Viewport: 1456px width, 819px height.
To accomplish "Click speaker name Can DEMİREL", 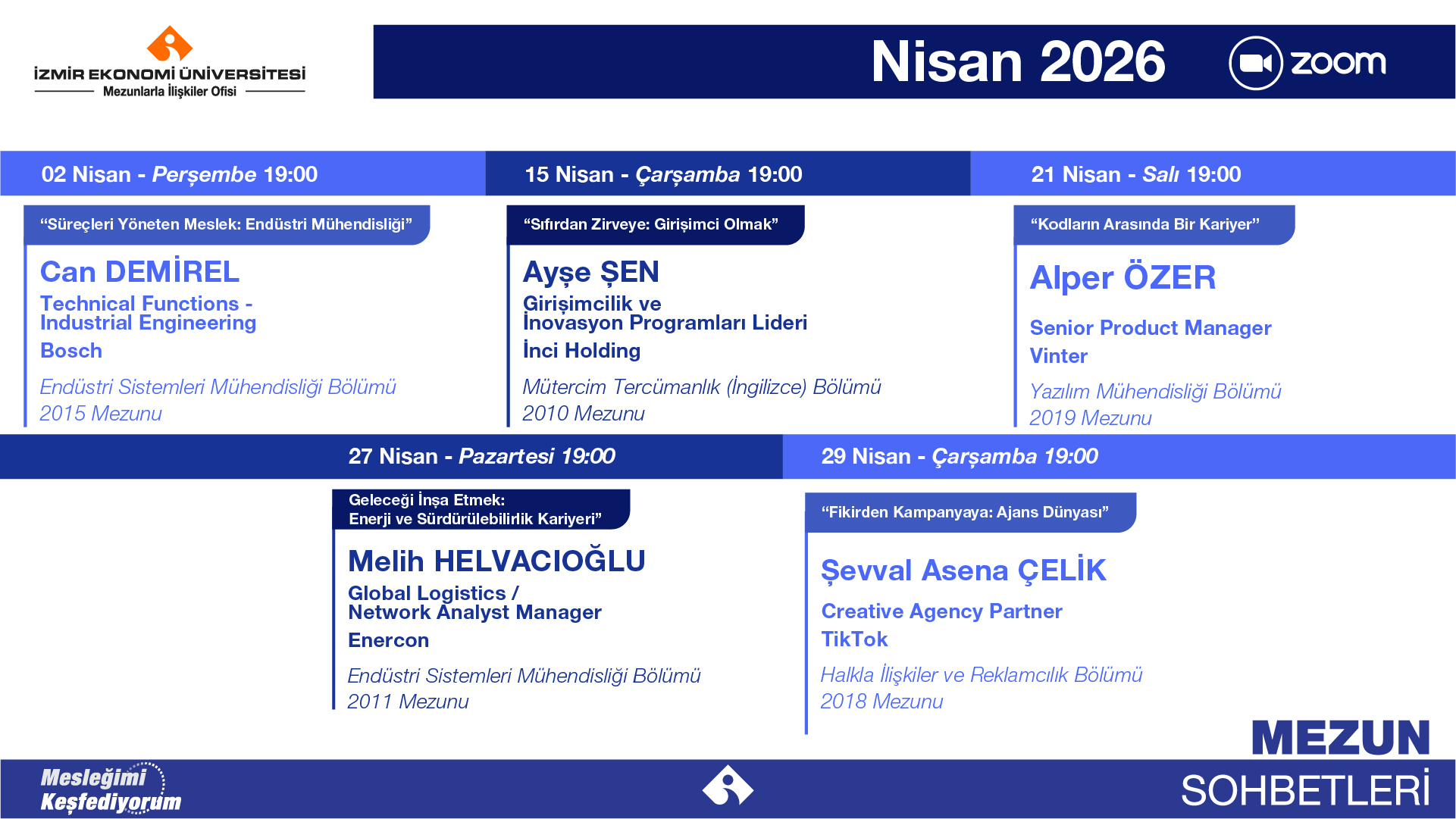I will (139, 271).
